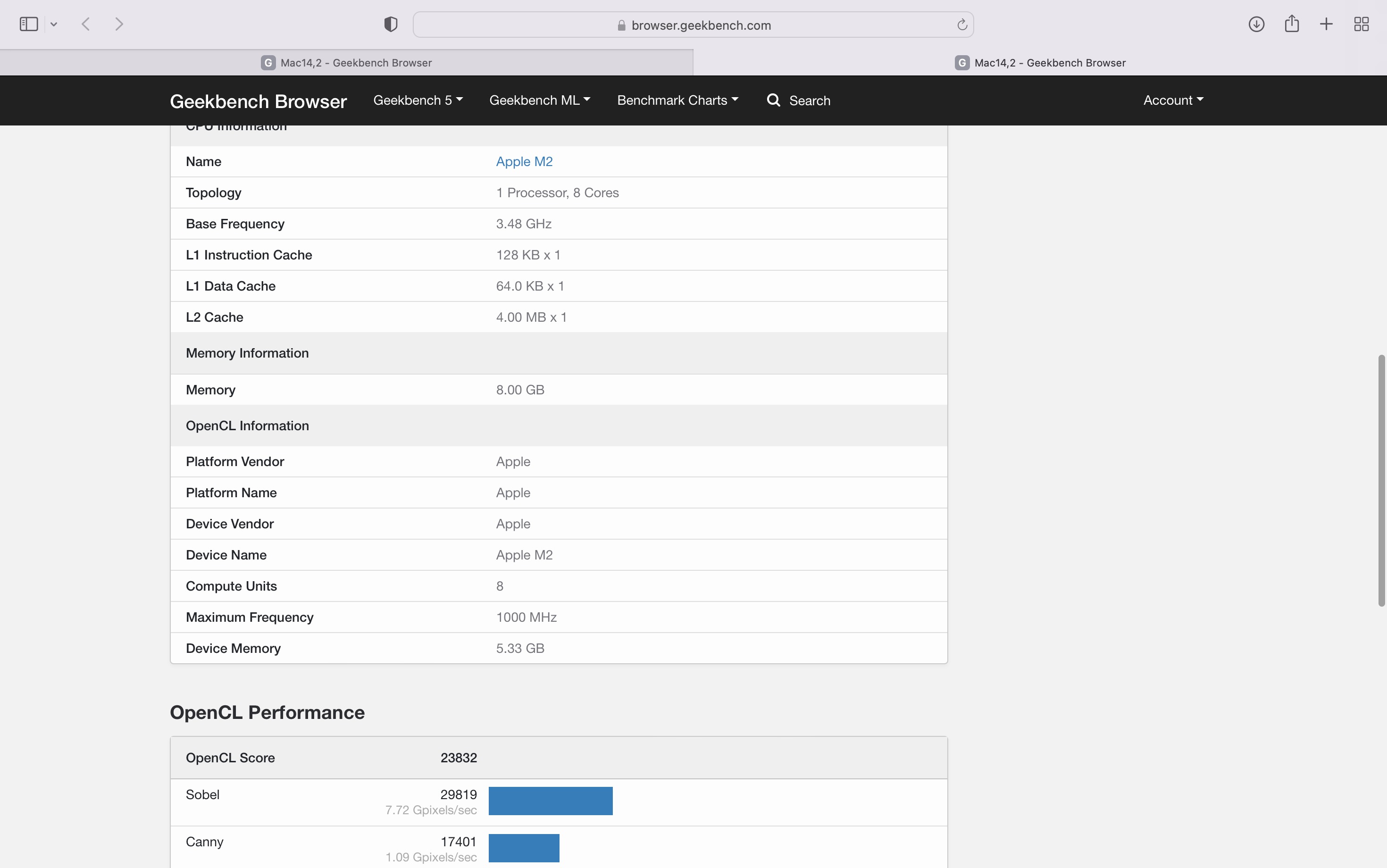
Task: Click the browser.geekbench.com address field
Action: [x=693, y=25]
